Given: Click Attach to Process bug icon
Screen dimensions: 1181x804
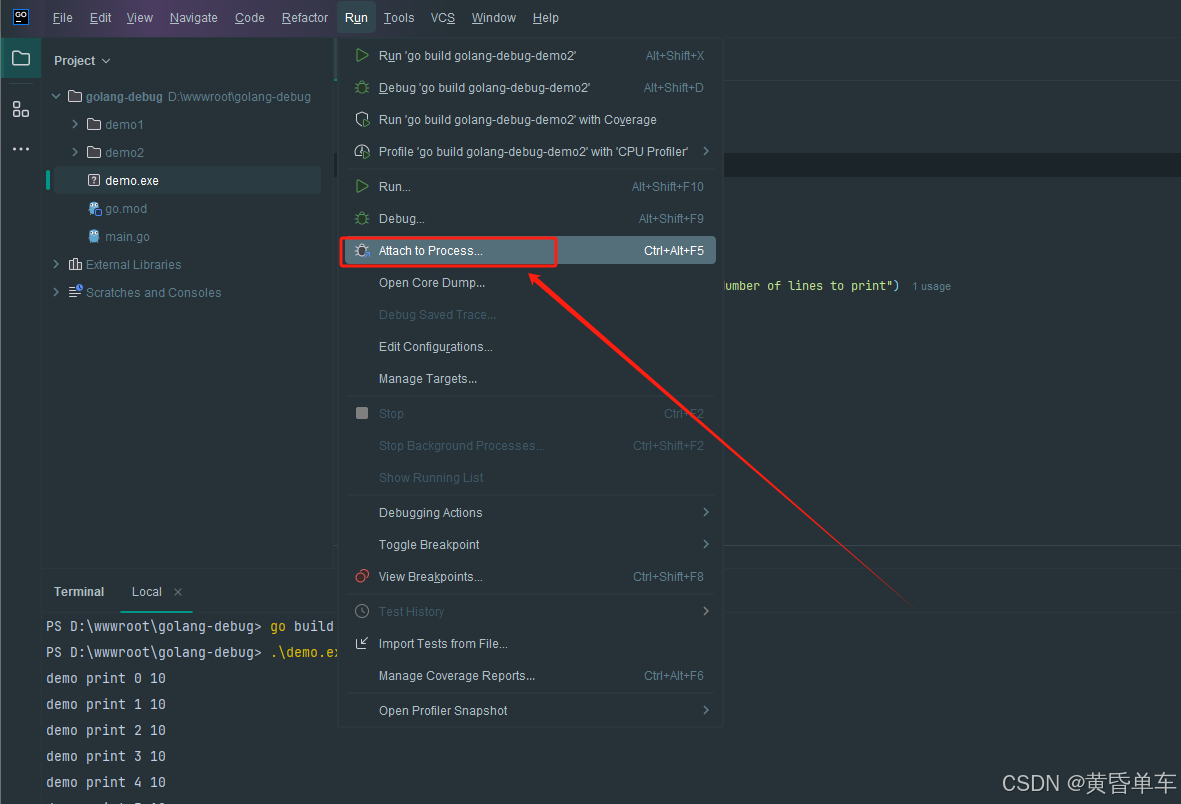Looking at the screenshot, I should (x=362, y=250).
